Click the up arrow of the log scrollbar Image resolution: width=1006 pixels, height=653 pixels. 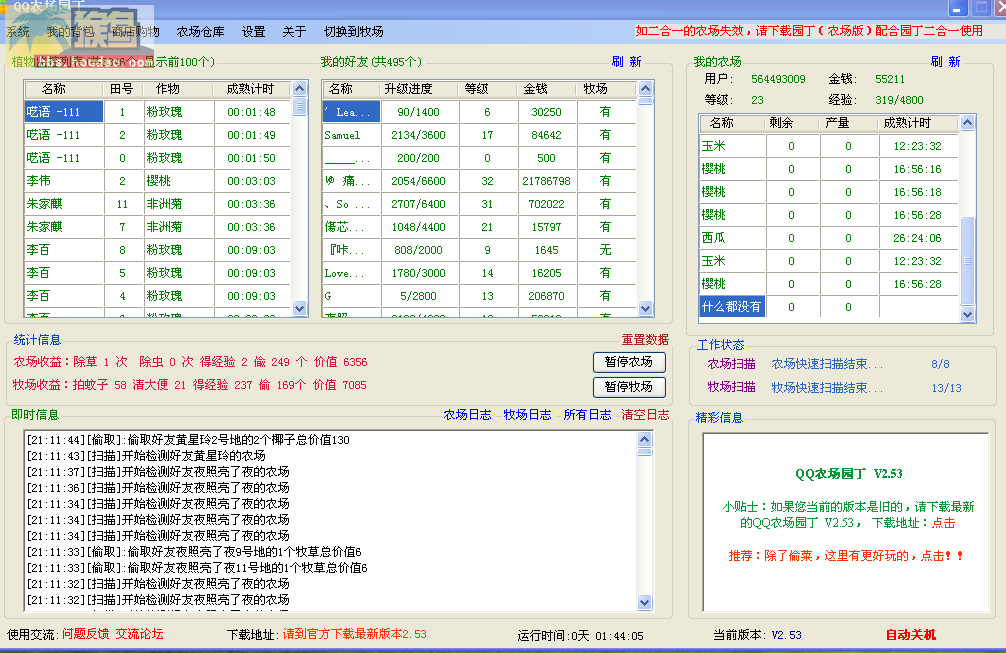click(x=645, y=439)
